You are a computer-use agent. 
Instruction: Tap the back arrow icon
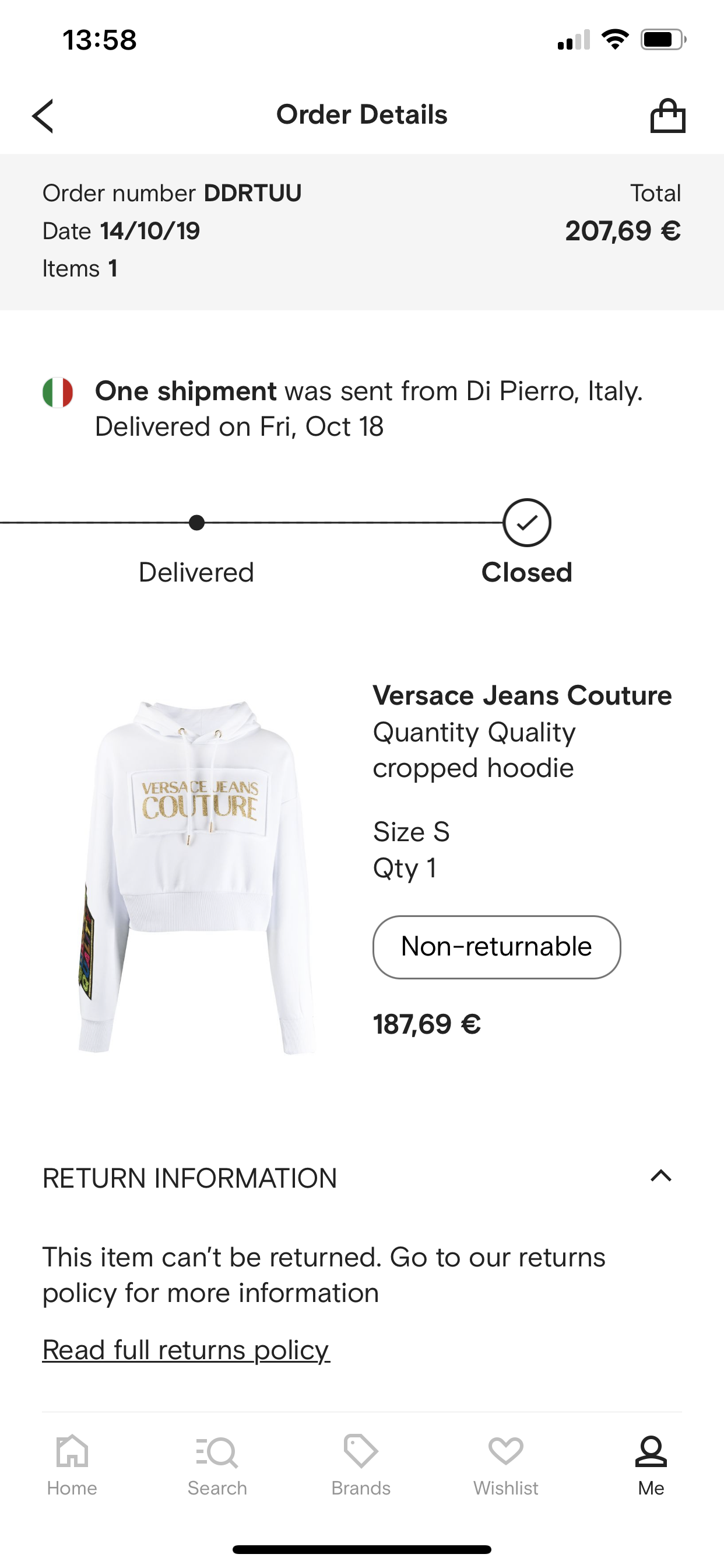pyautogui.click(x=43, y=116)
